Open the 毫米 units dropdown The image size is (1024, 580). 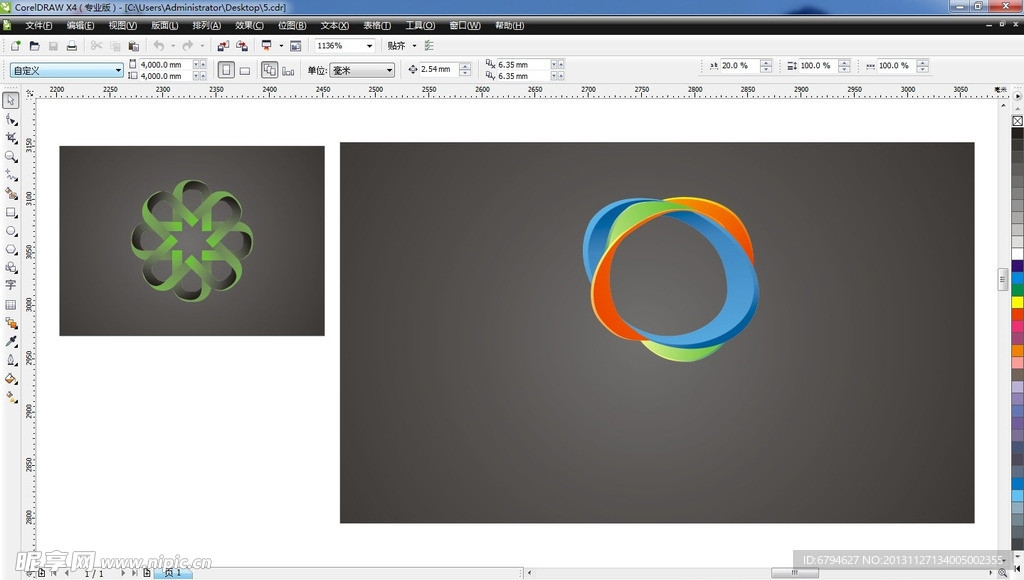pos(389,70)
